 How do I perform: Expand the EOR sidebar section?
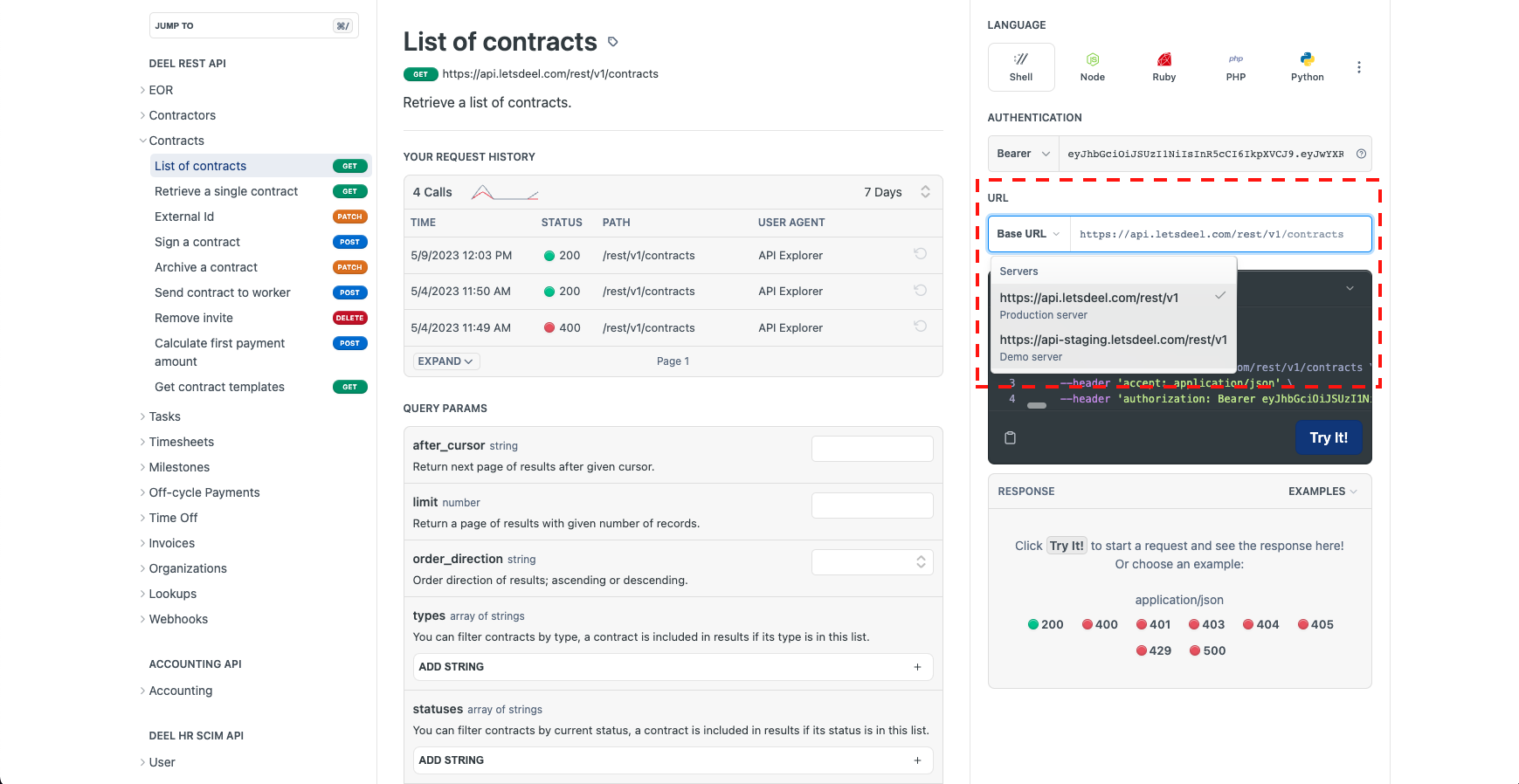click(x=161, y=90)
